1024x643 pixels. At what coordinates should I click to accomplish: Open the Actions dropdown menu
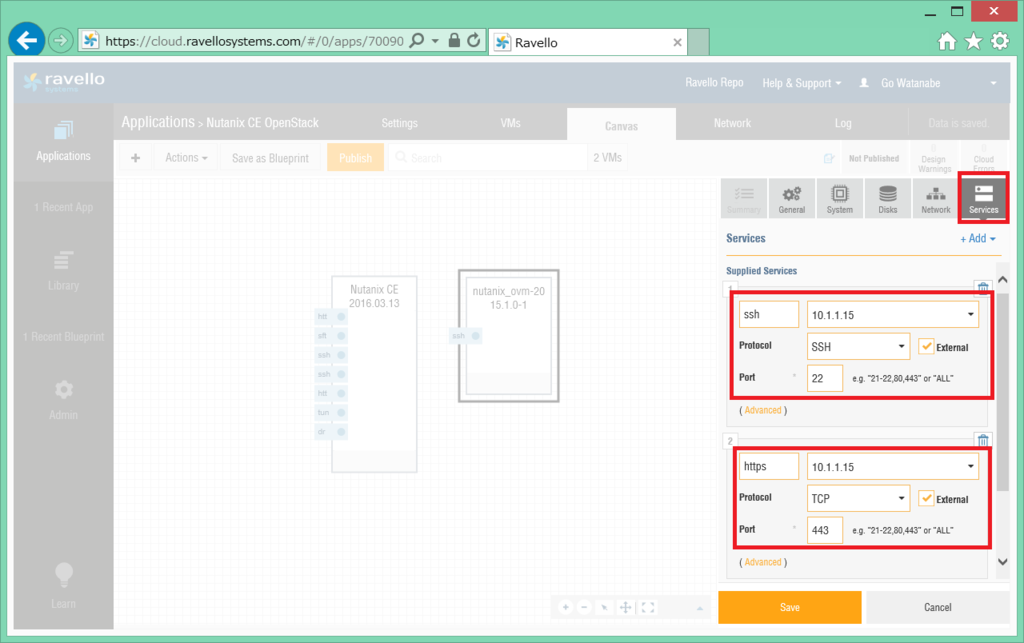point(186,158)
